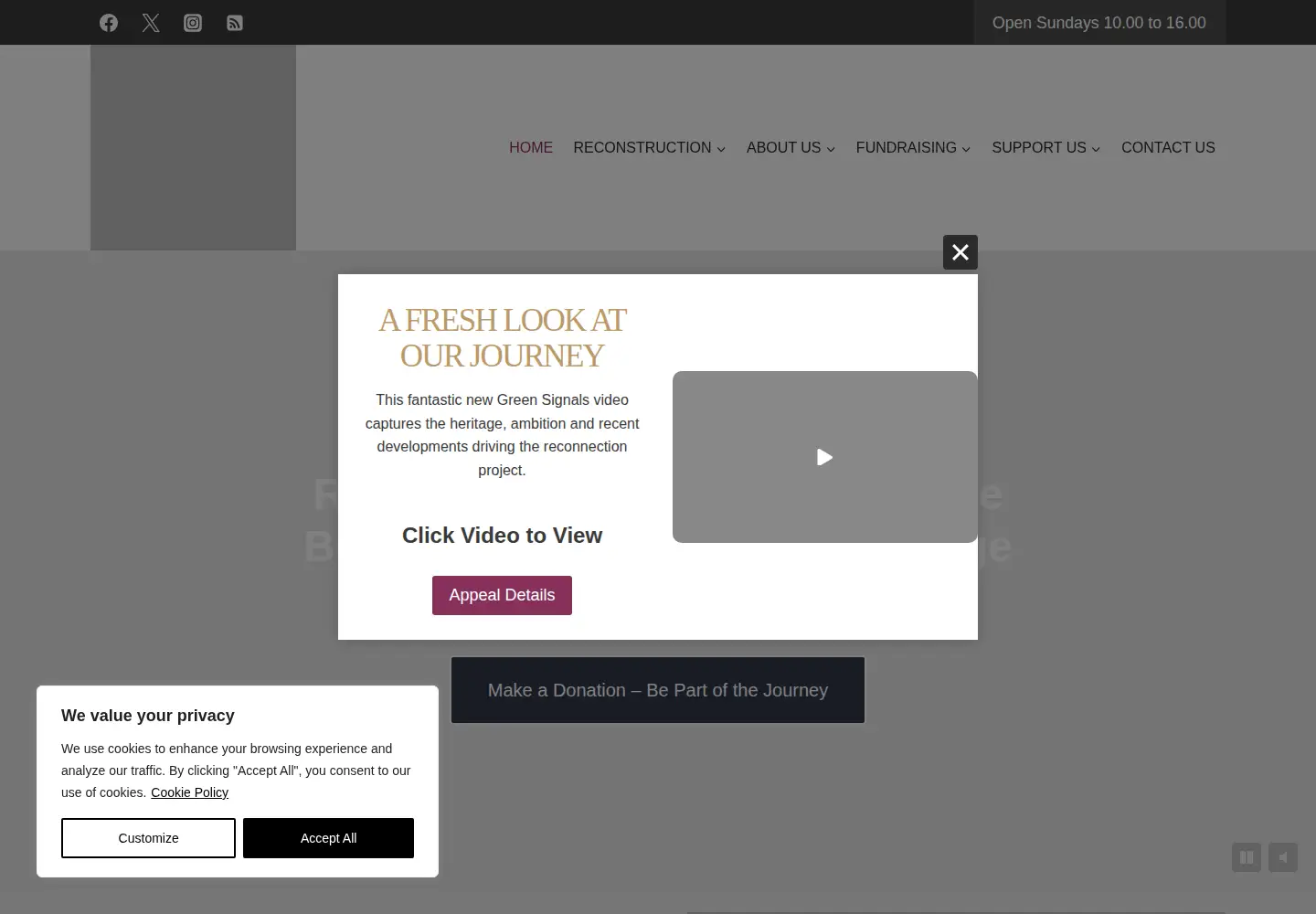Screen dimensions: 1316x914
Task: Click the Appeal Details button
Action: tap(502, 595)
